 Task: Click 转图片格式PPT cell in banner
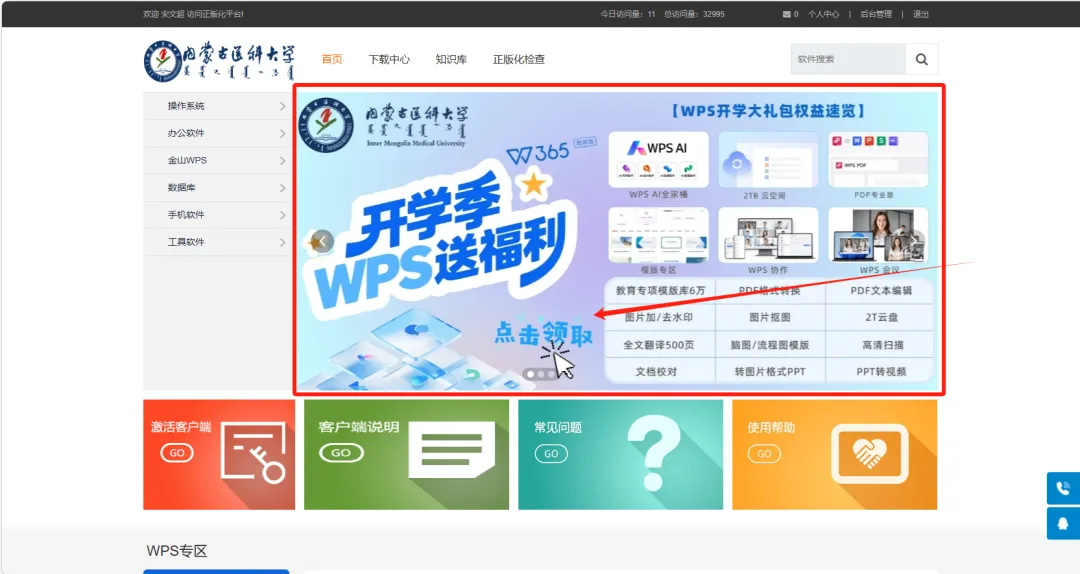[x=770, y=371]
